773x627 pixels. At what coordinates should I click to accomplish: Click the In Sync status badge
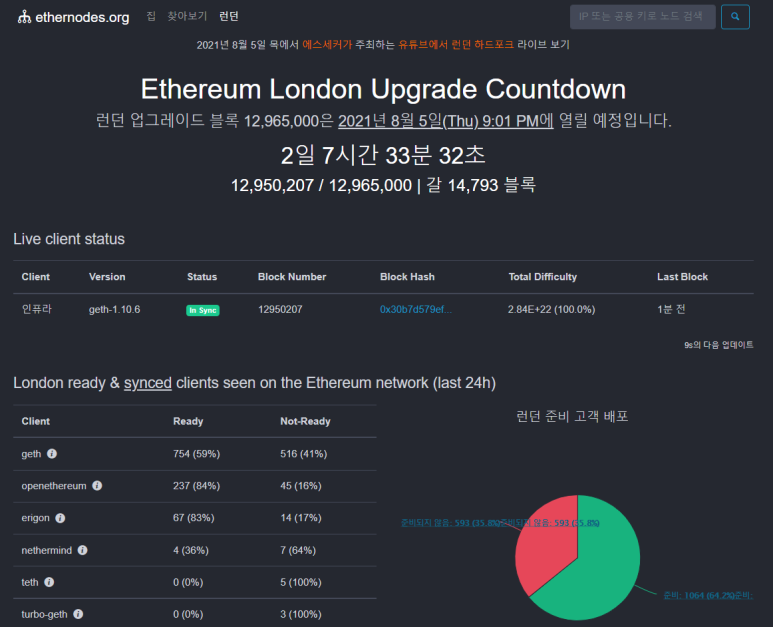click(203, 310)
